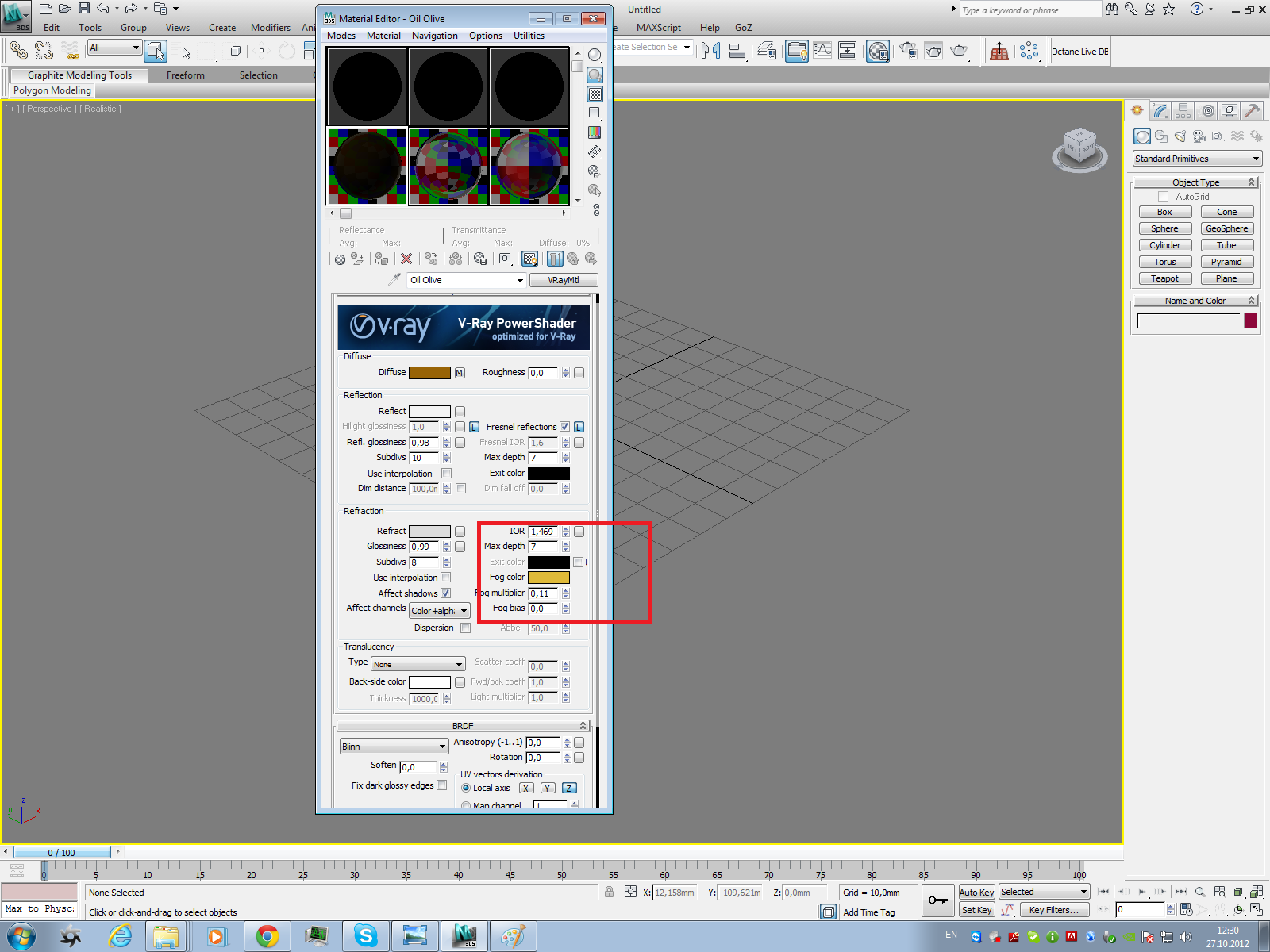Image resolution: width=1270 pixels, height=952 pixels.
Task: Open the All selection filter dropdown
Action: click(114, 48)
